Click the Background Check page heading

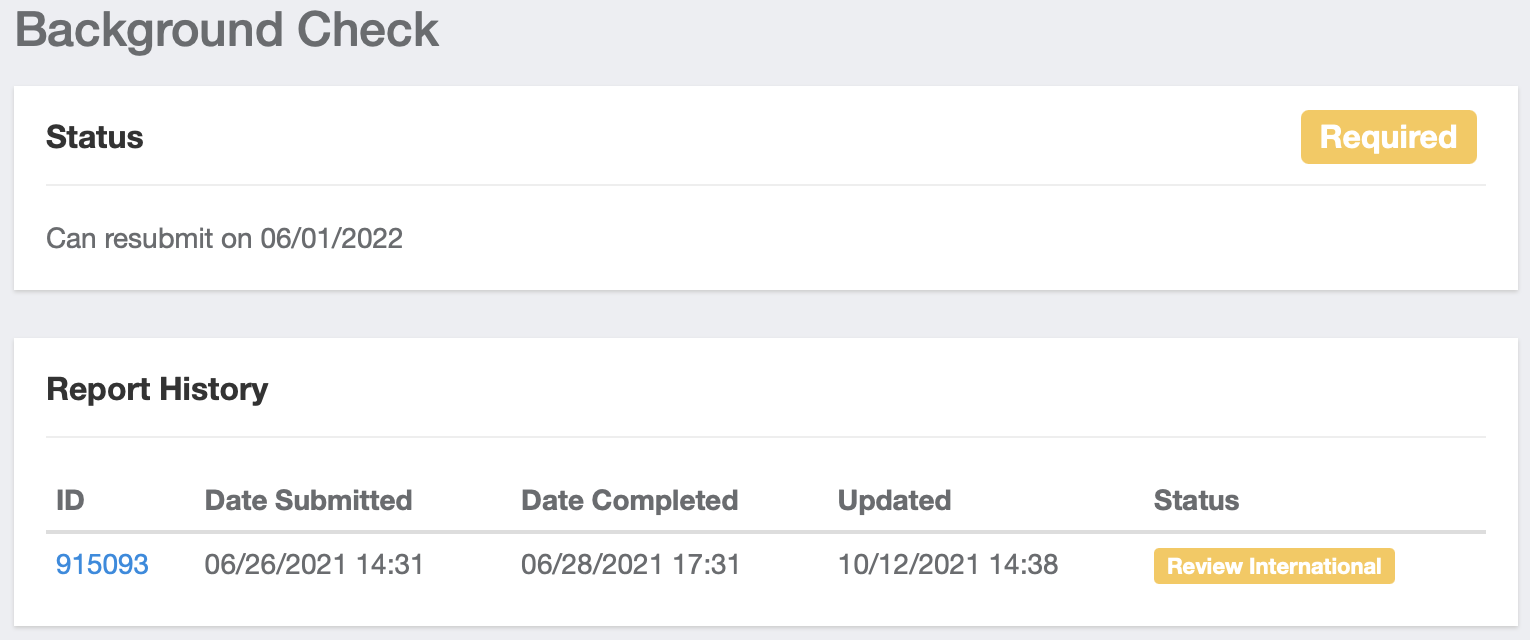[x=227, y=30]
